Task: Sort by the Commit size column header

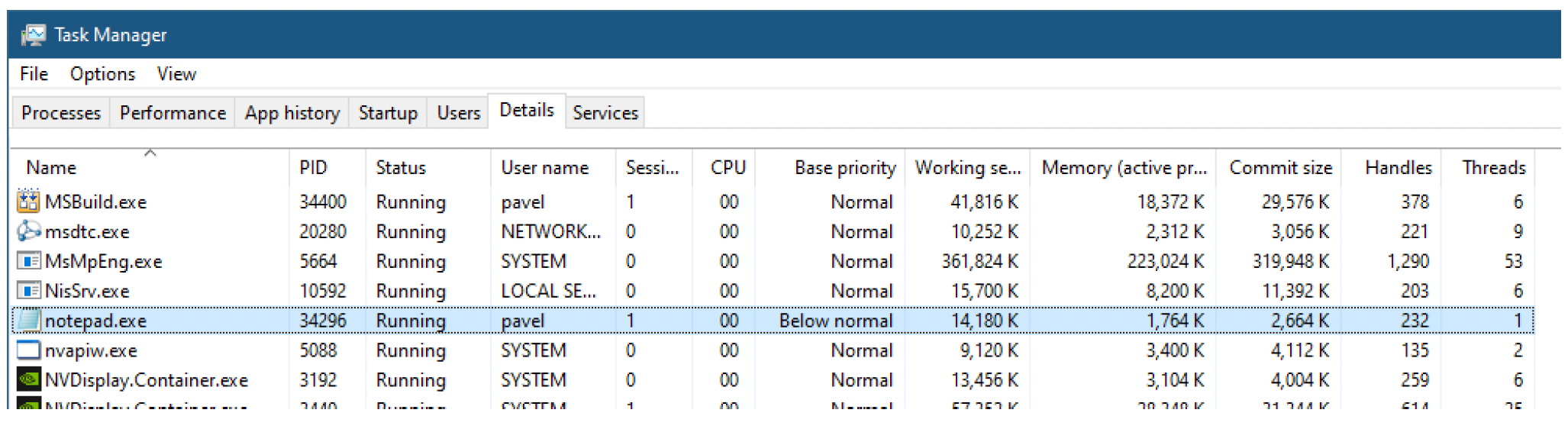Action: pos(1279,167)
